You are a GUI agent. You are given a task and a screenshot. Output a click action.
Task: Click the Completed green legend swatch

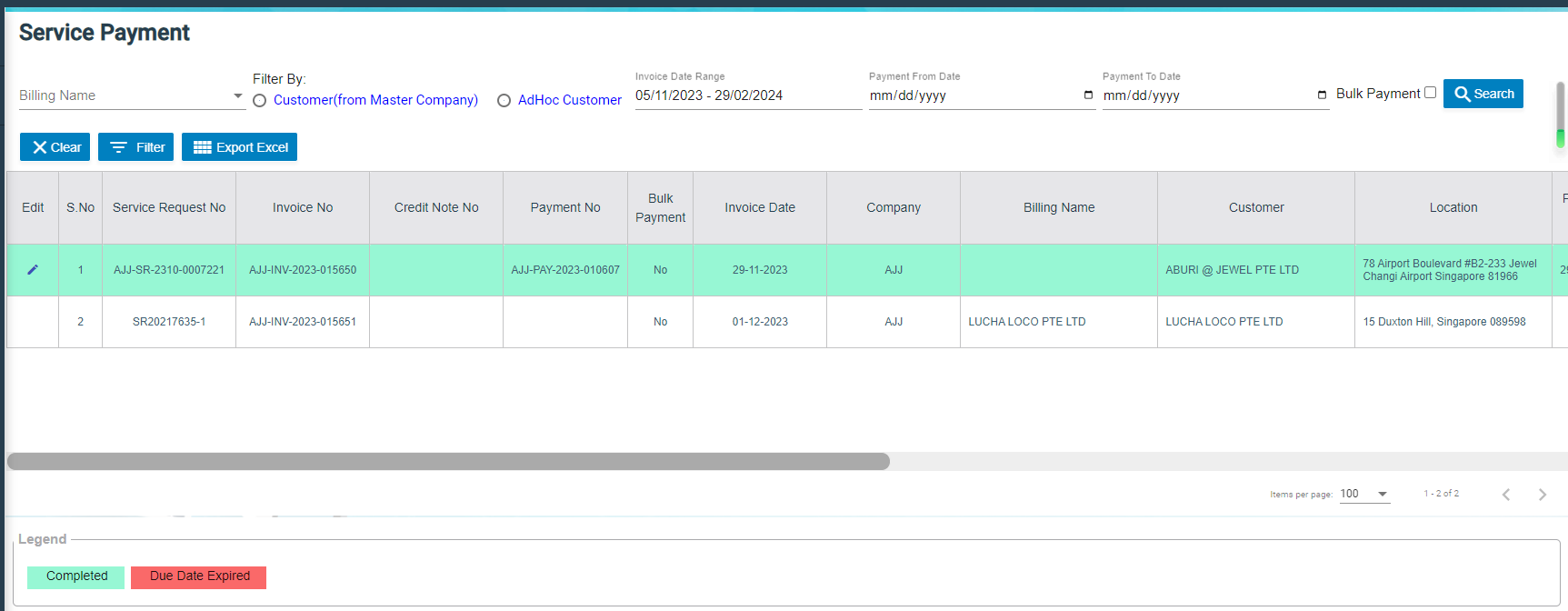75,577
